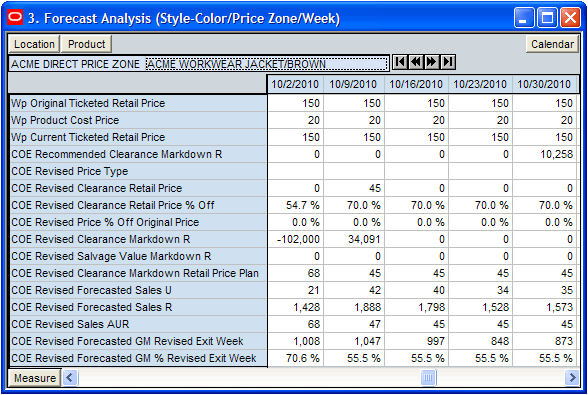
Task: Open the Calendar dimension button
Action: [x=552, y=44]
